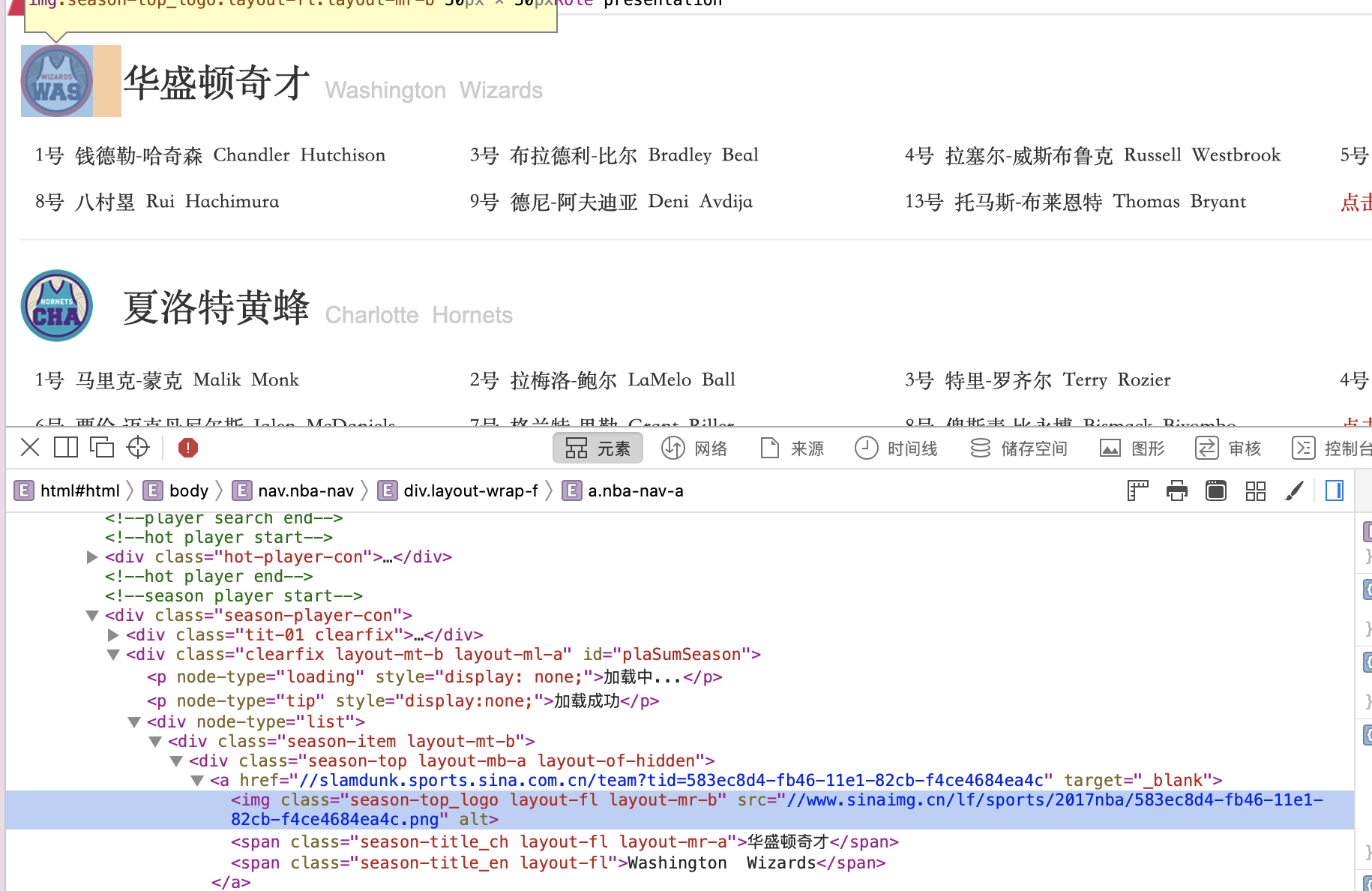Click the player search end comment line
The height and width of the screenshot is (891, 1372).
224,518
